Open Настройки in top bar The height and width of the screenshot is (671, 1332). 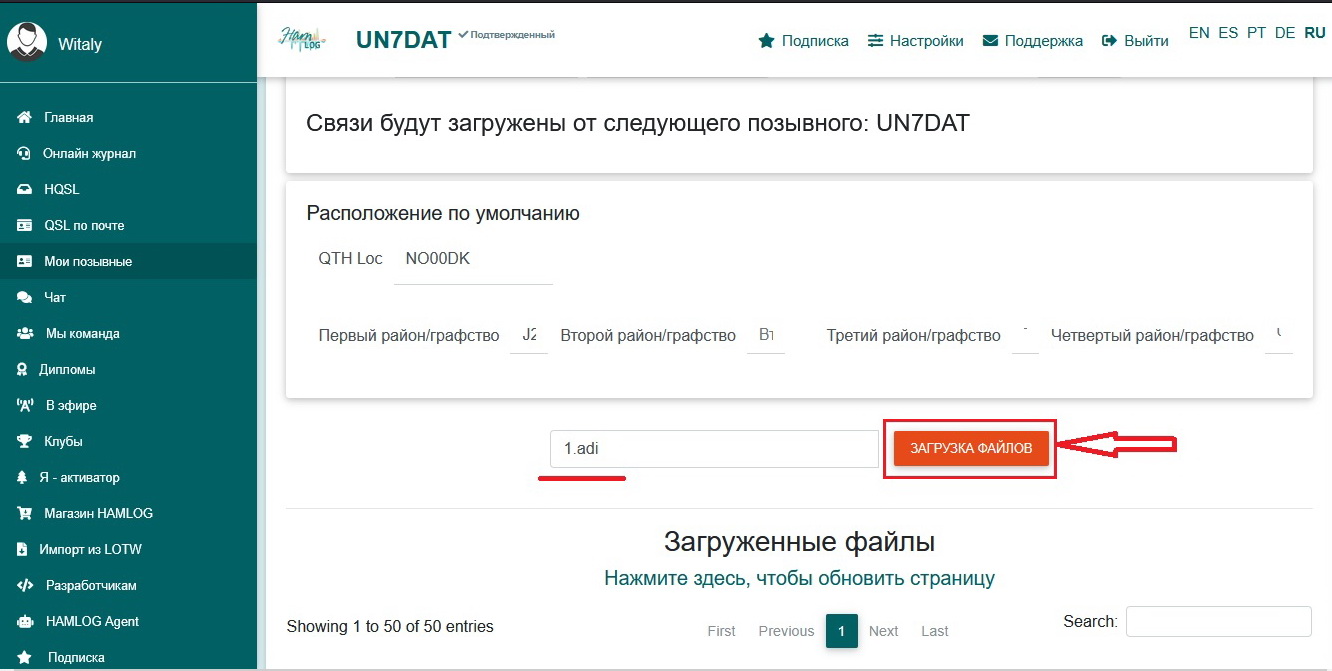click(926, 41)
